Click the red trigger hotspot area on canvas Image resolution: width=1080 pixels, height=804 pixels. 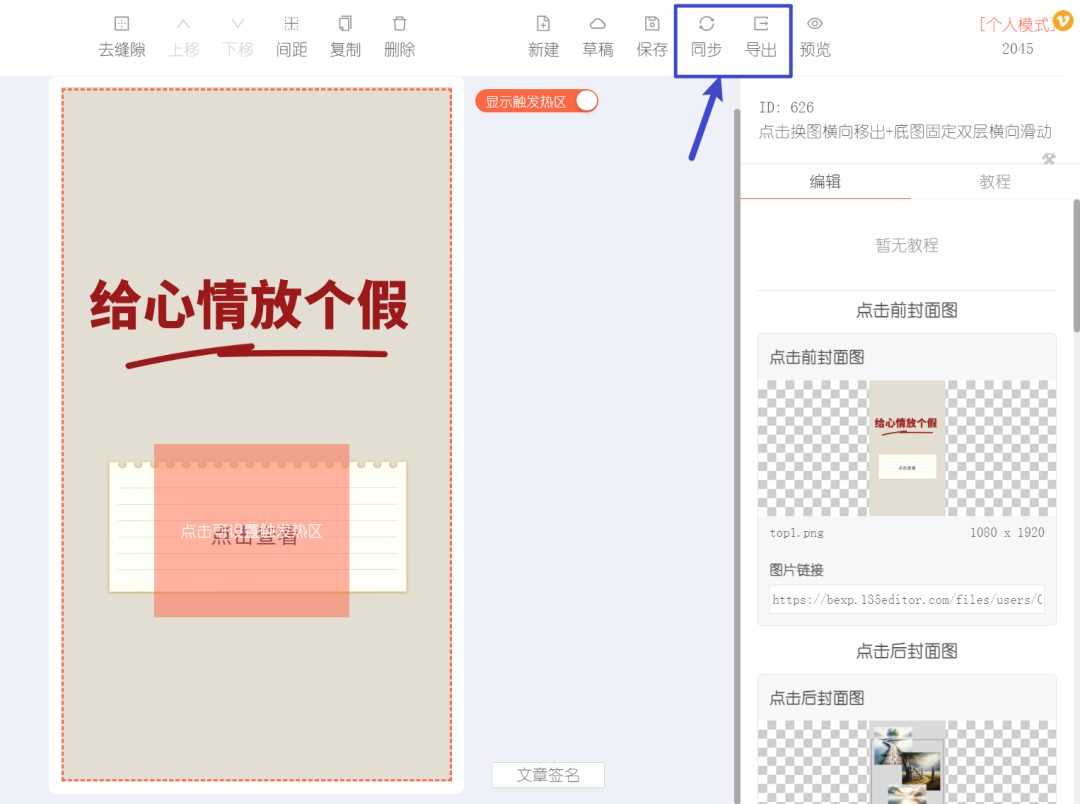[251, 530]
